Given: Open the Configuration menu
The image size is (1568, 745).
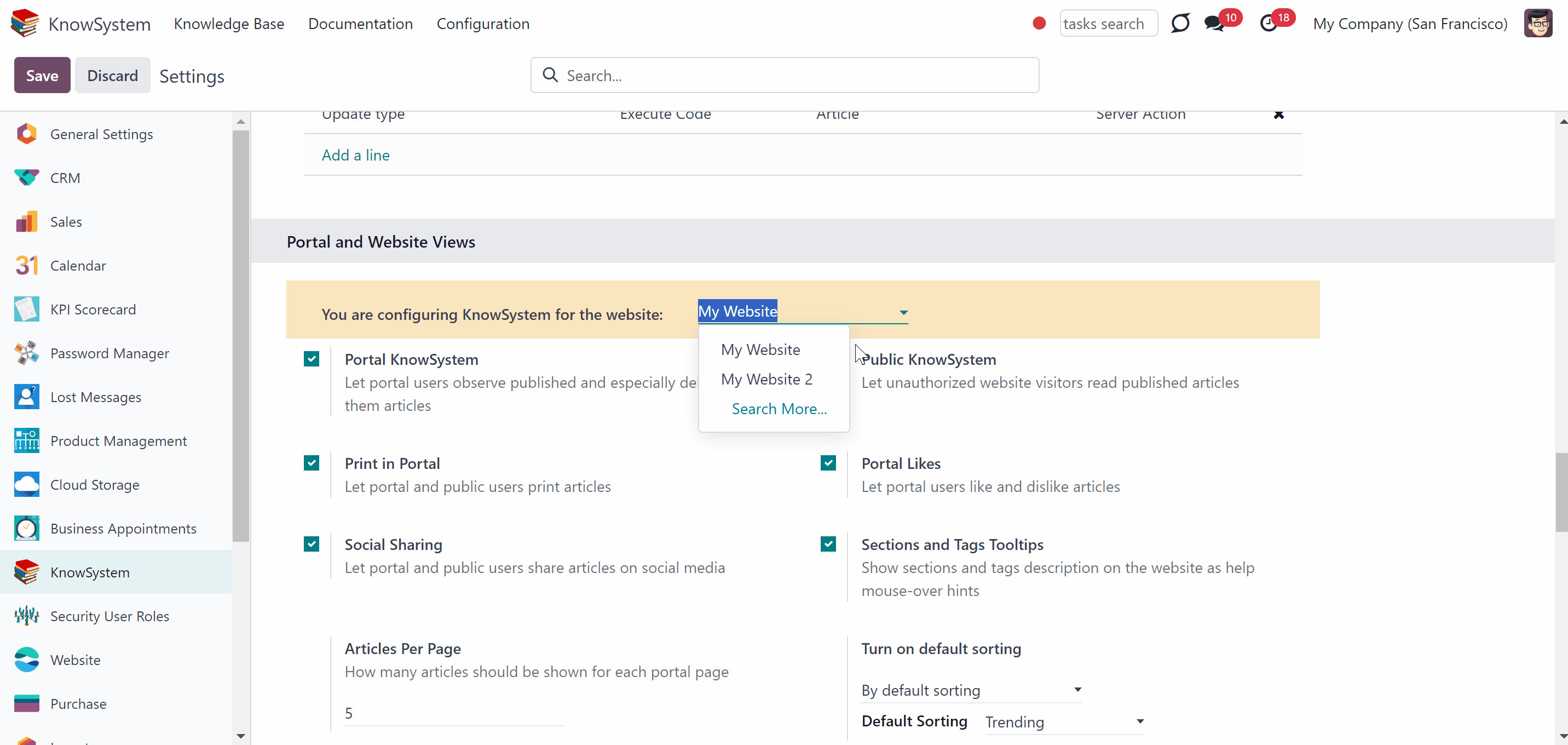Looking at the screenshot, I should coord(483,24).
